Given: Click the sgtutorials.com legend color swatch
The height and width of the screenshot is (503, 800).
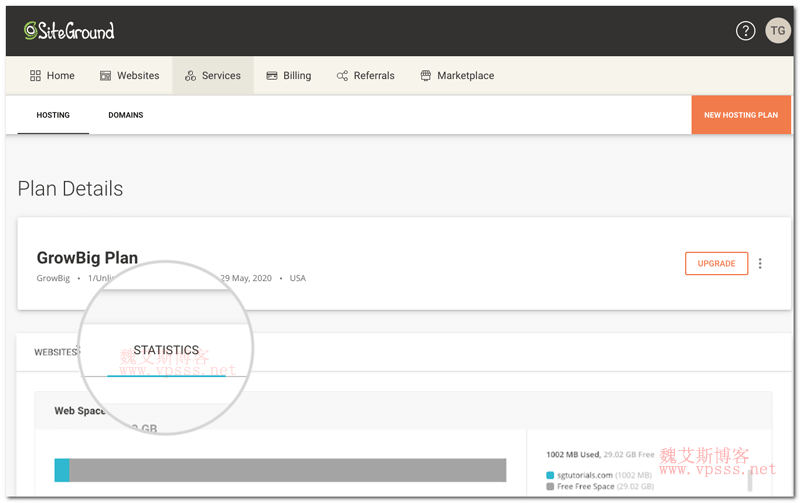Looking at the screenshot, I should [x=551, y=474].
